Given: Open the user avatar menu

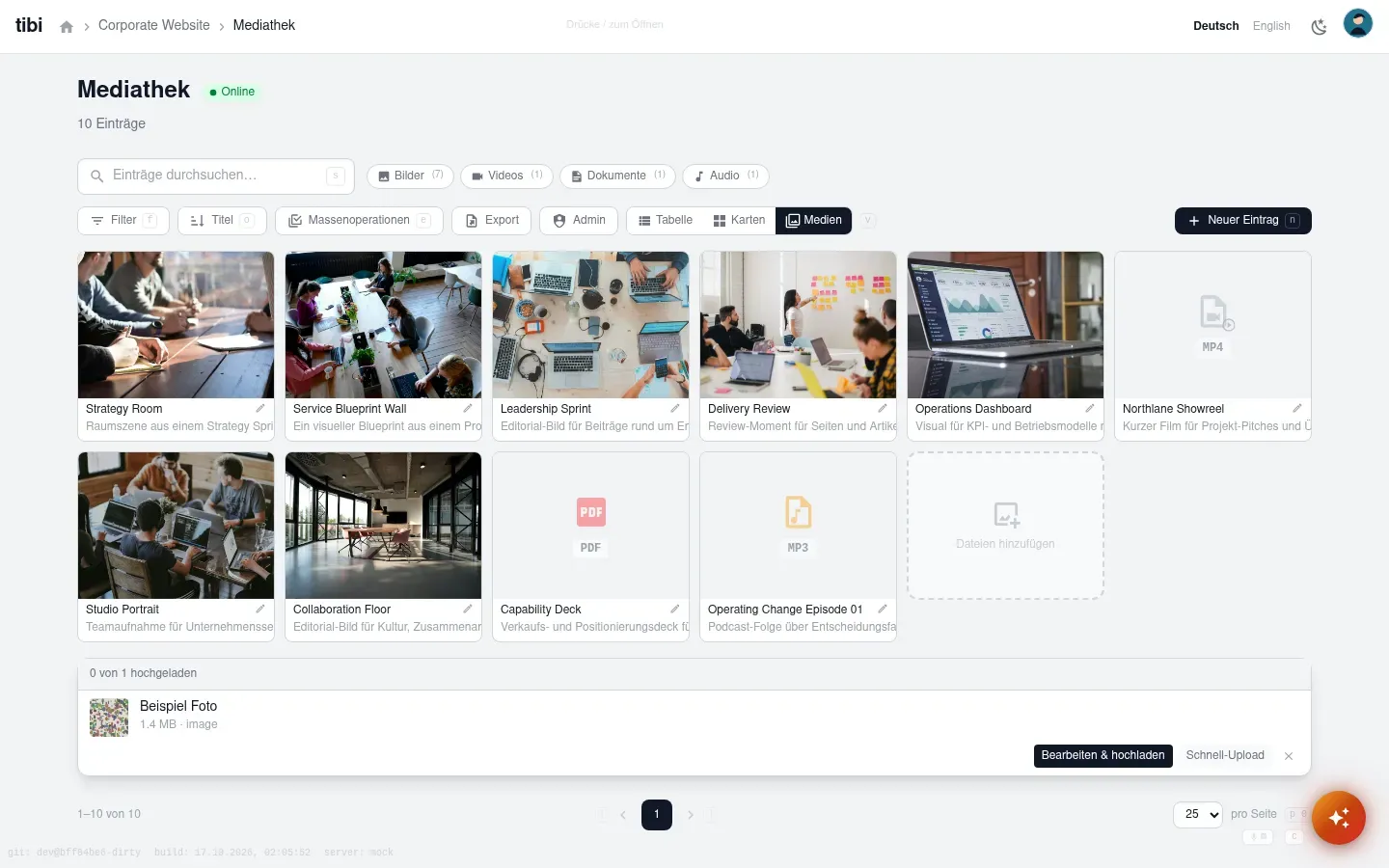Looking at the screenshot, I should click(x=1357, y=23).
